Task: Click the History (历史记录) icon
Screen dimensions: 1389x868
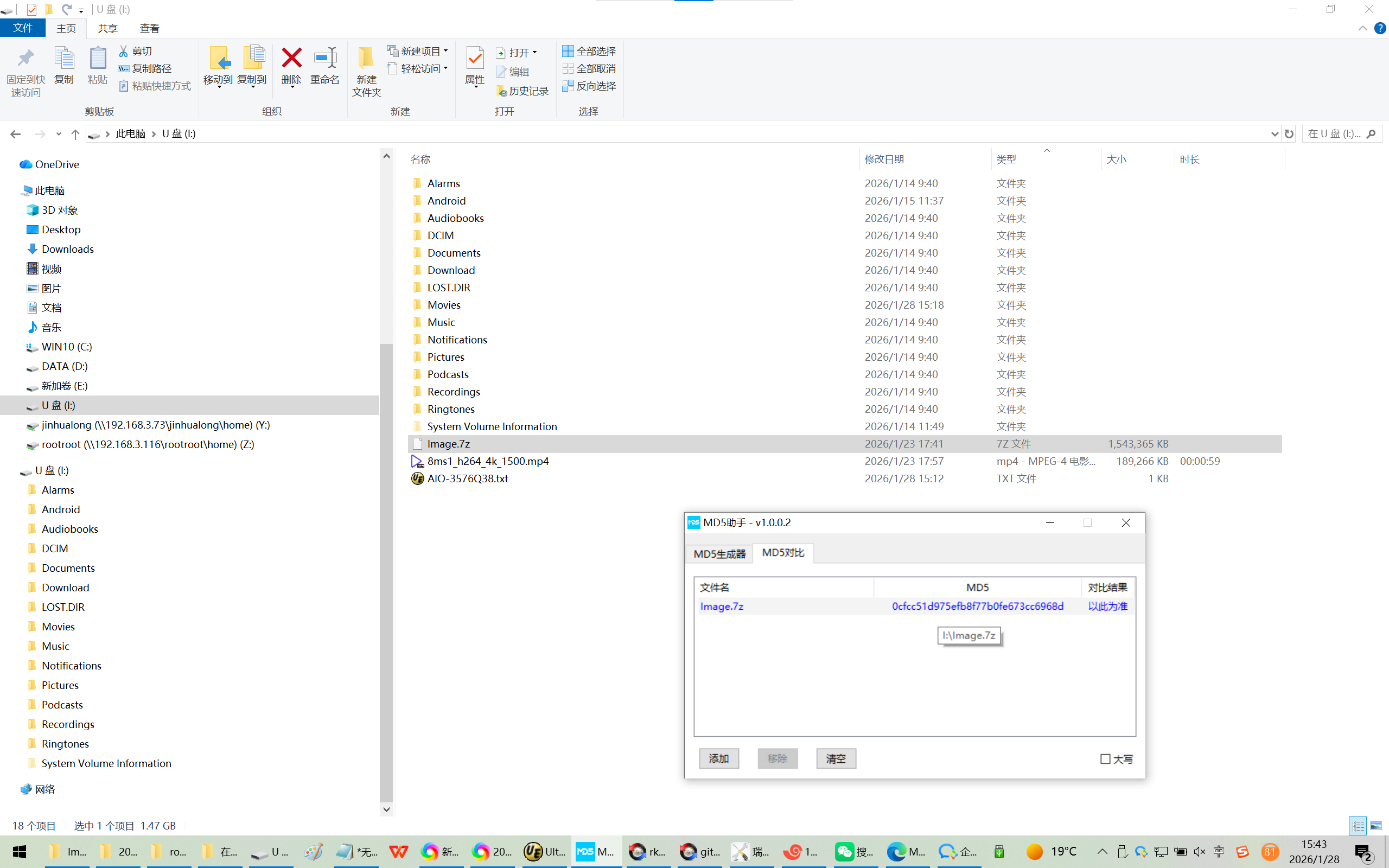Action: tap(501, 91)
